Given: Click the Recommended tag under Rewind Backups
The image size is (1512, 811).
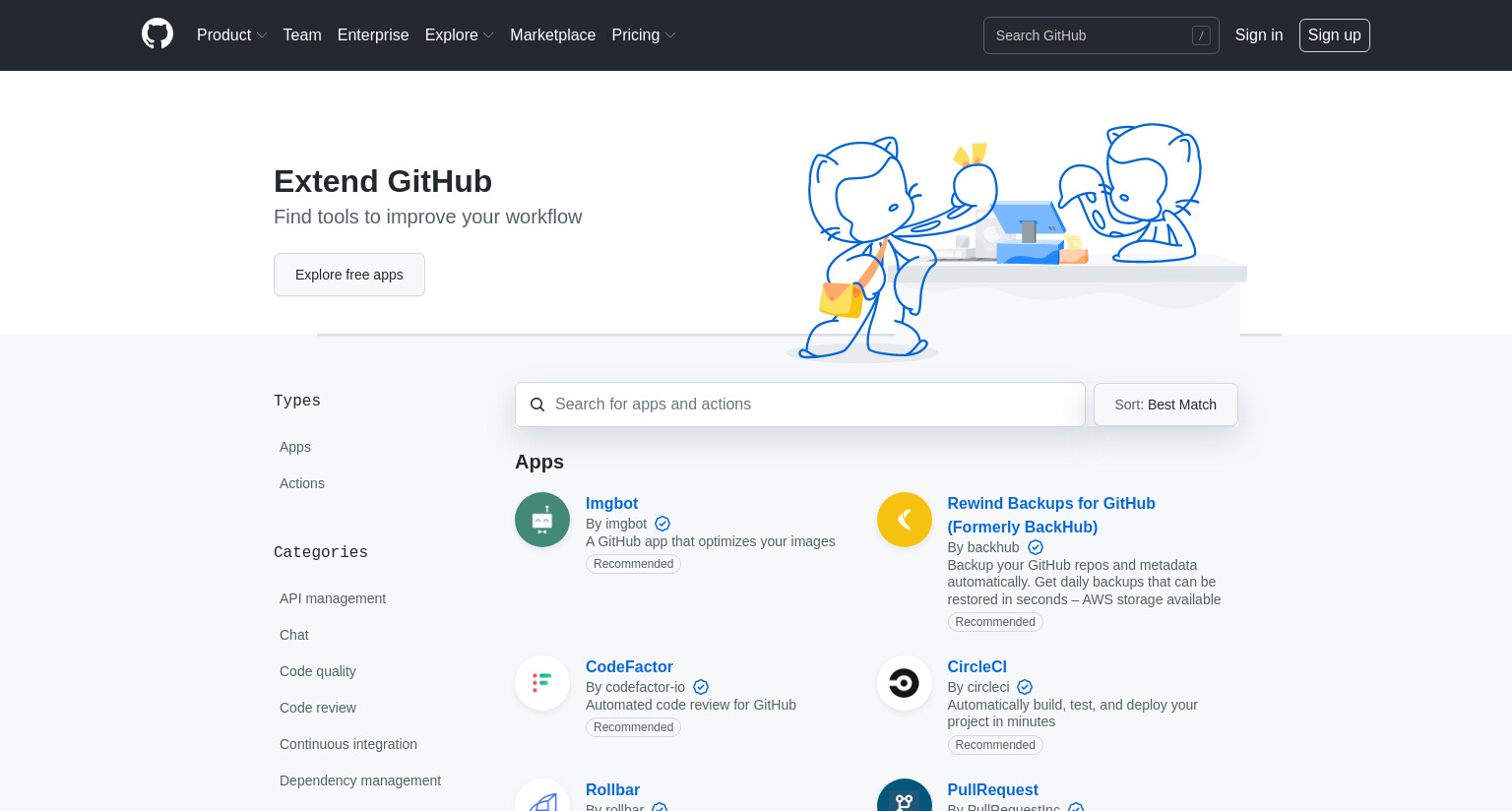Looking at the screenshot, I should pos(995,622).
